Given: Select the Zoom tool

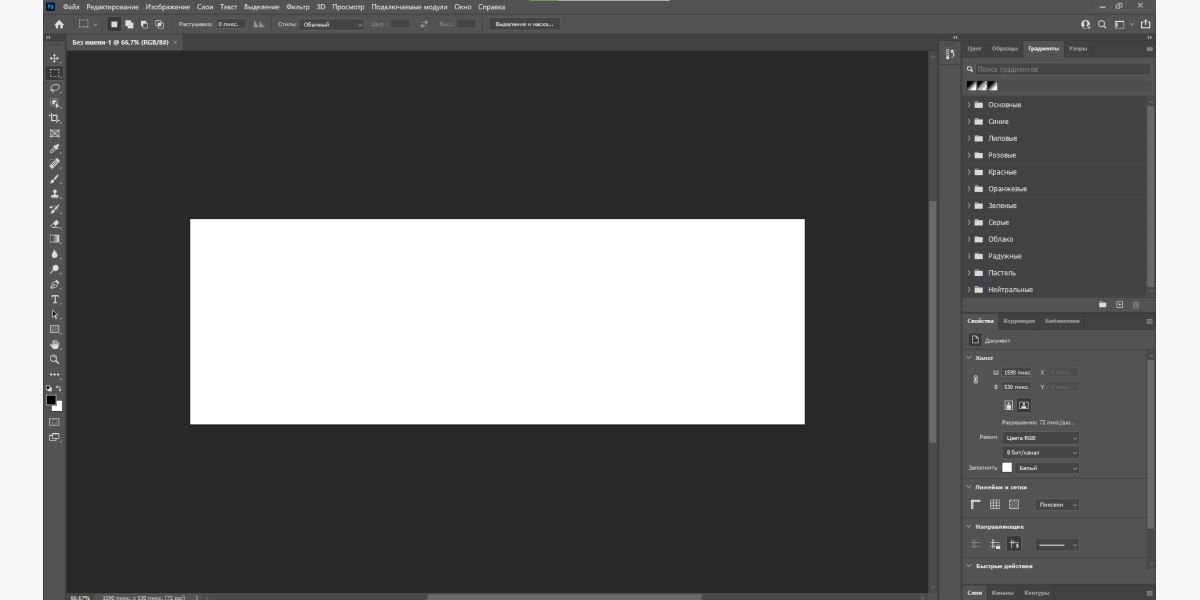Looking at the screenshot, I should click(x=55, y=359).
